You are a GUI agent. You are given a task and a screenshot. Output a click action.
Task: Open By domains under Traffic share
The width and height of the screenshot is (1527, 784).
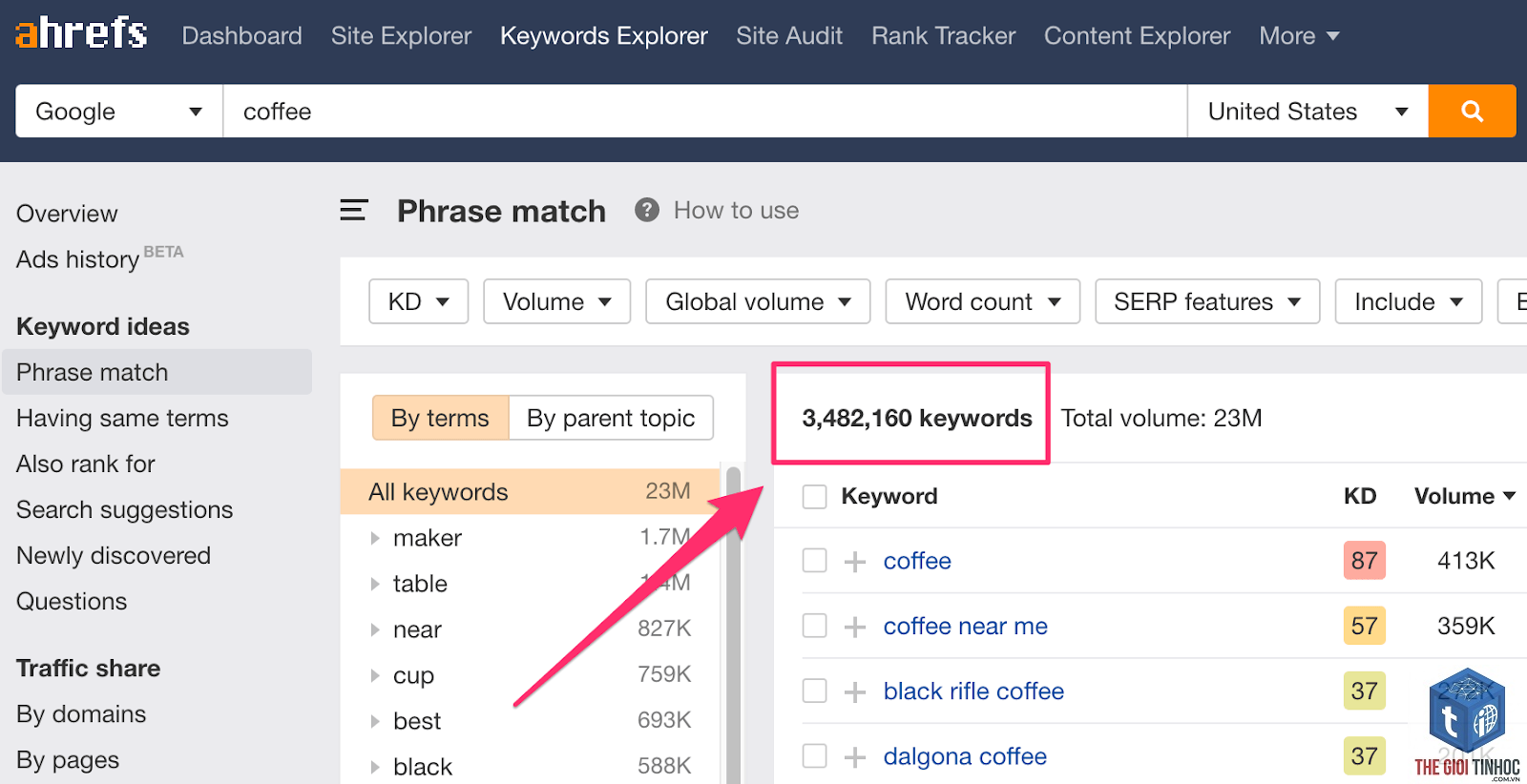pos(81,713)
